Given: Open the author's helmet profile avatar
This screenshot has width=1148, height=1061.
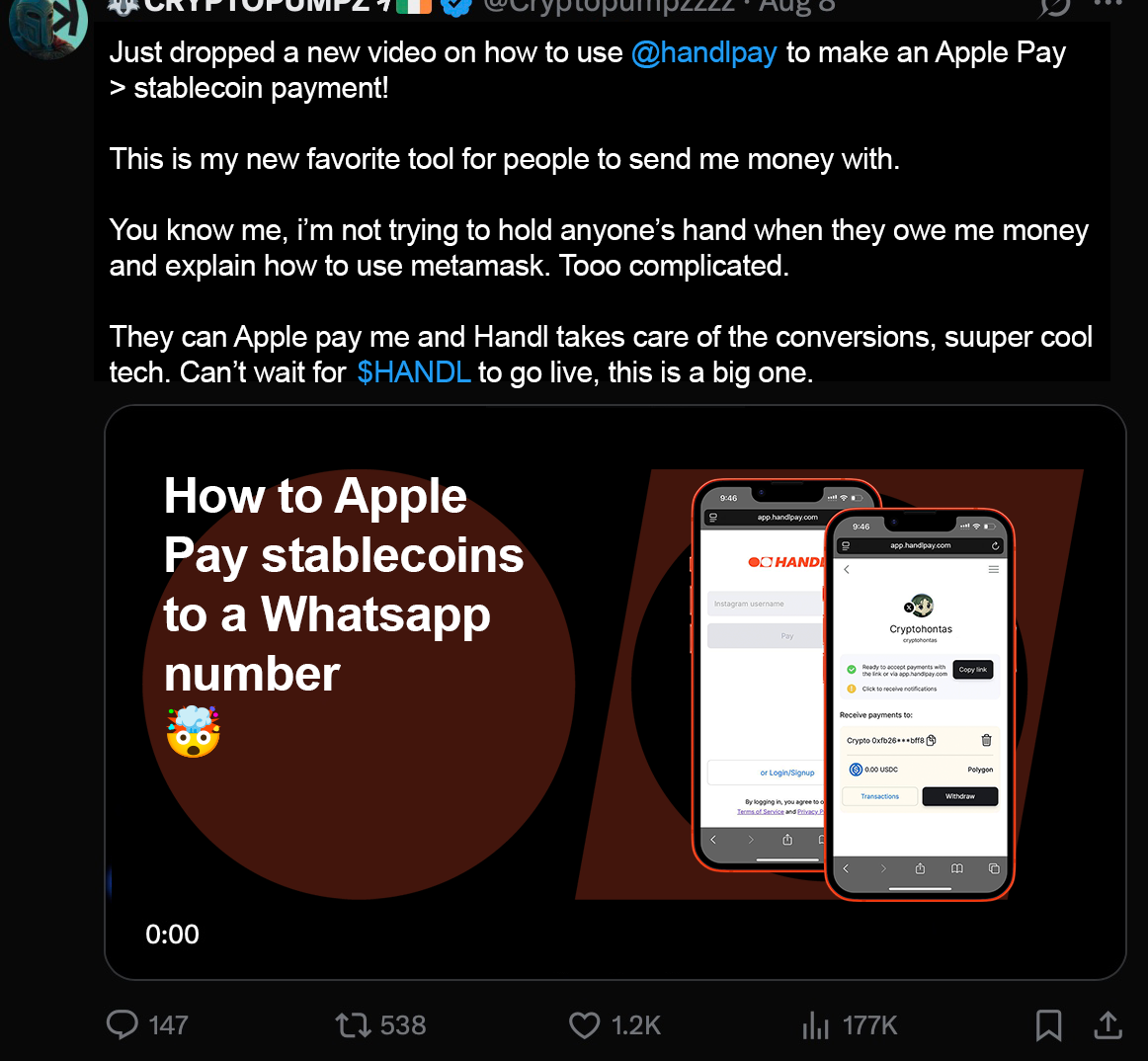Looking at the screenshot, I should click(47, 25).
